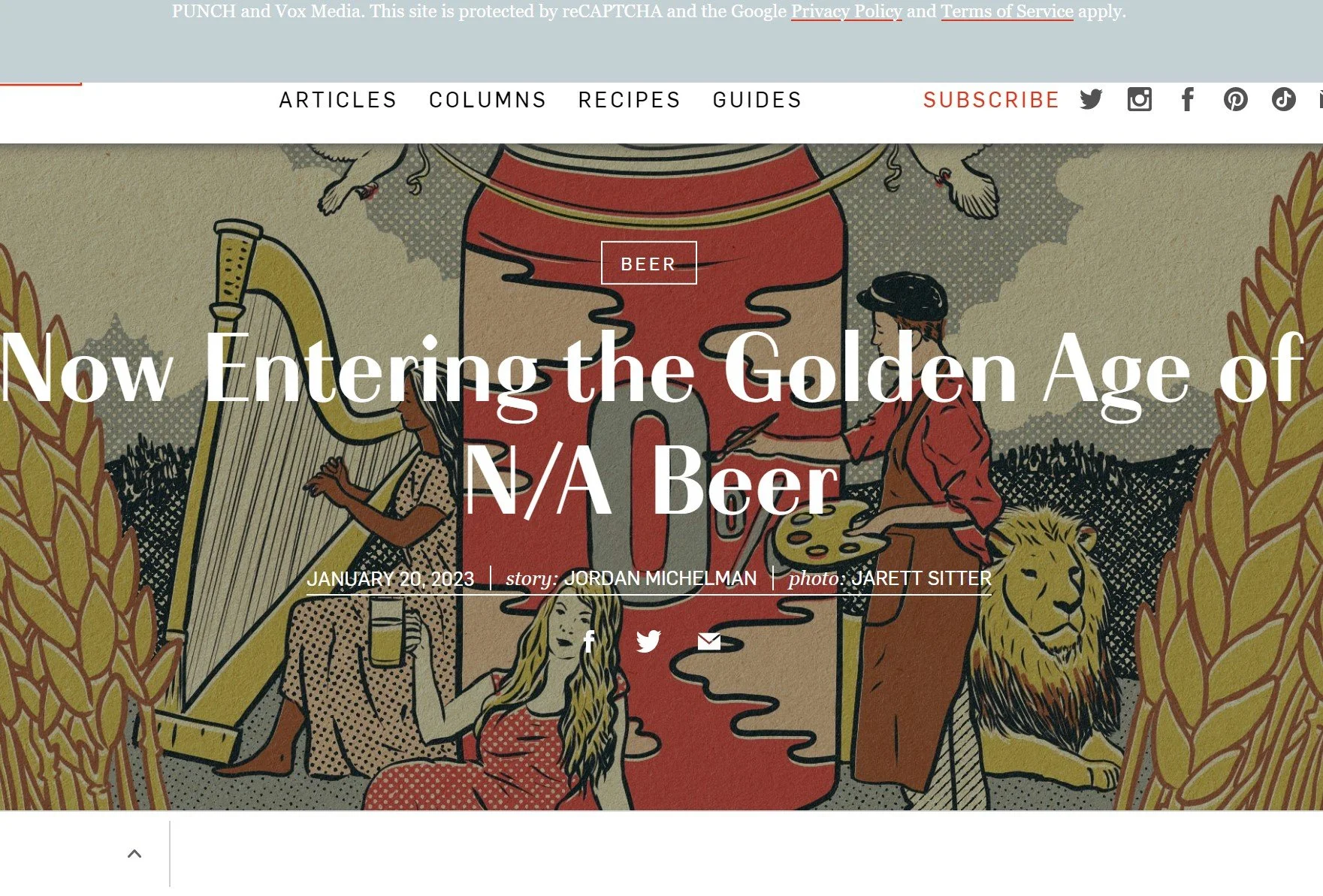Click the article title headline
1323x896 pixels.
pyautogui.click(x=652, y=424)
